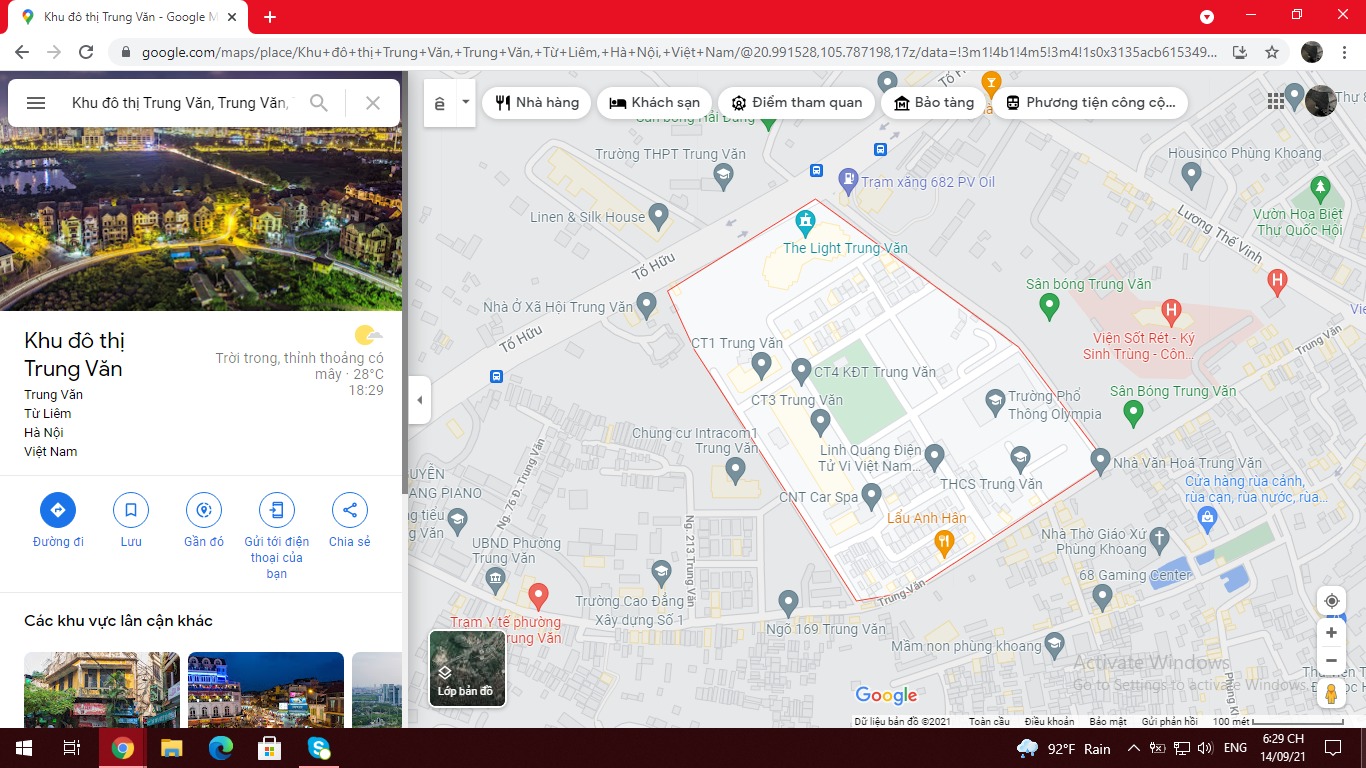Open the Google apps grid icon
This screenshot has width=1366, height=768.
1275,101
